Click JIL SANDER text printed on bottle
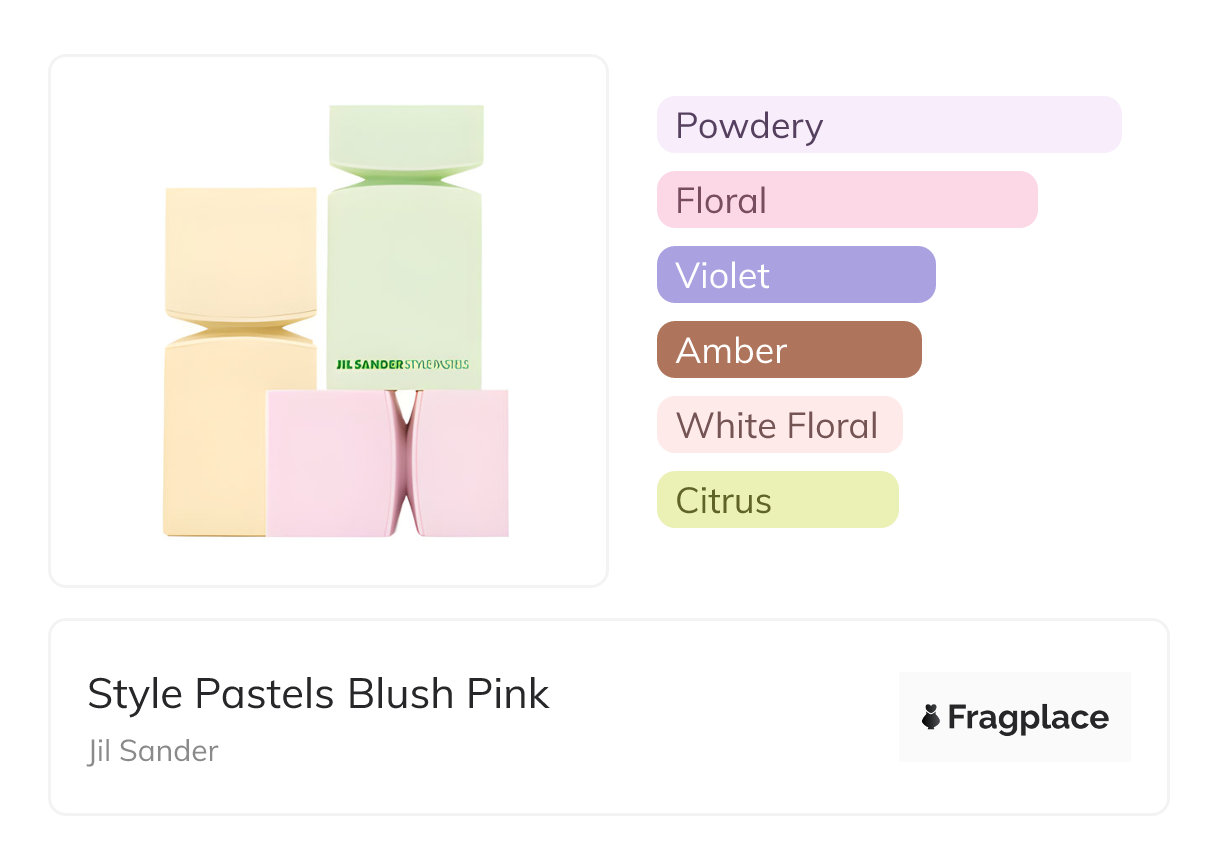The height and width of the screenshot is (864, 1218). tap(370, 365)
